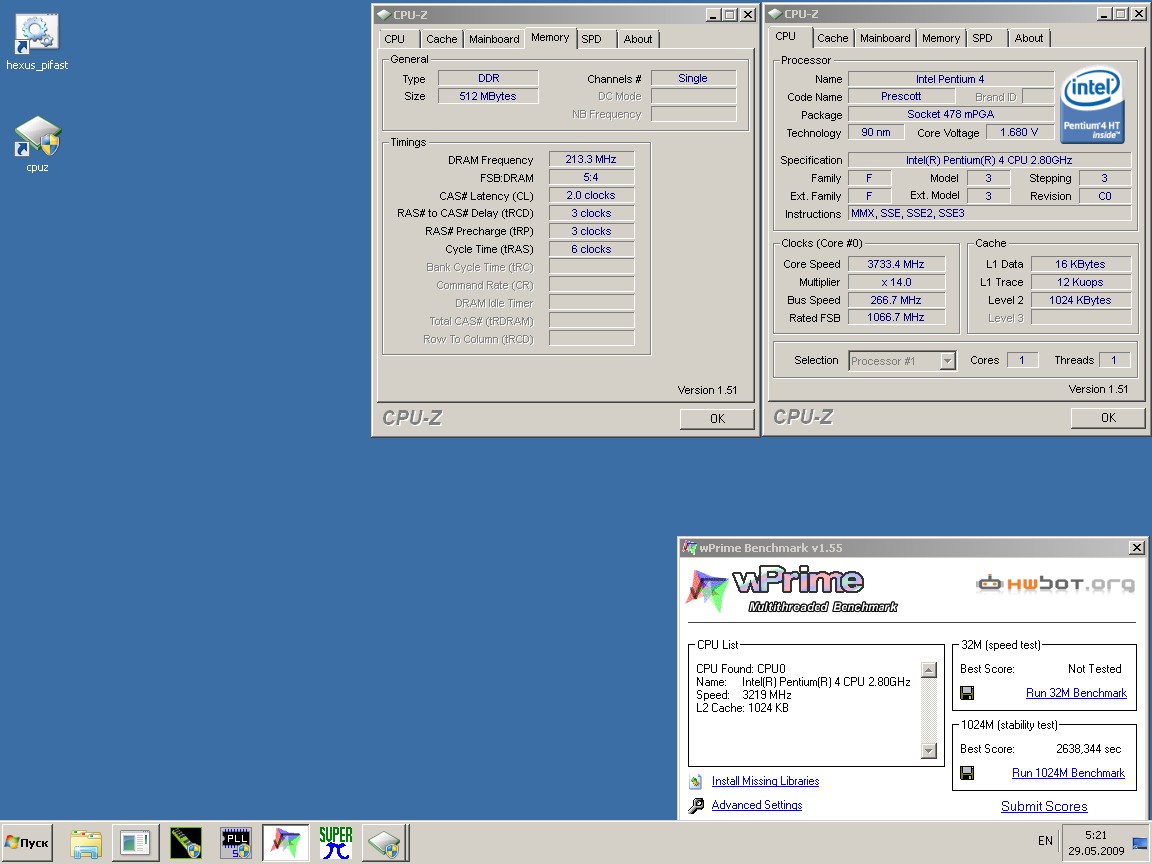
Task: Open Mainboard tab in right CPU-Z window
Action: coord(885,38)
